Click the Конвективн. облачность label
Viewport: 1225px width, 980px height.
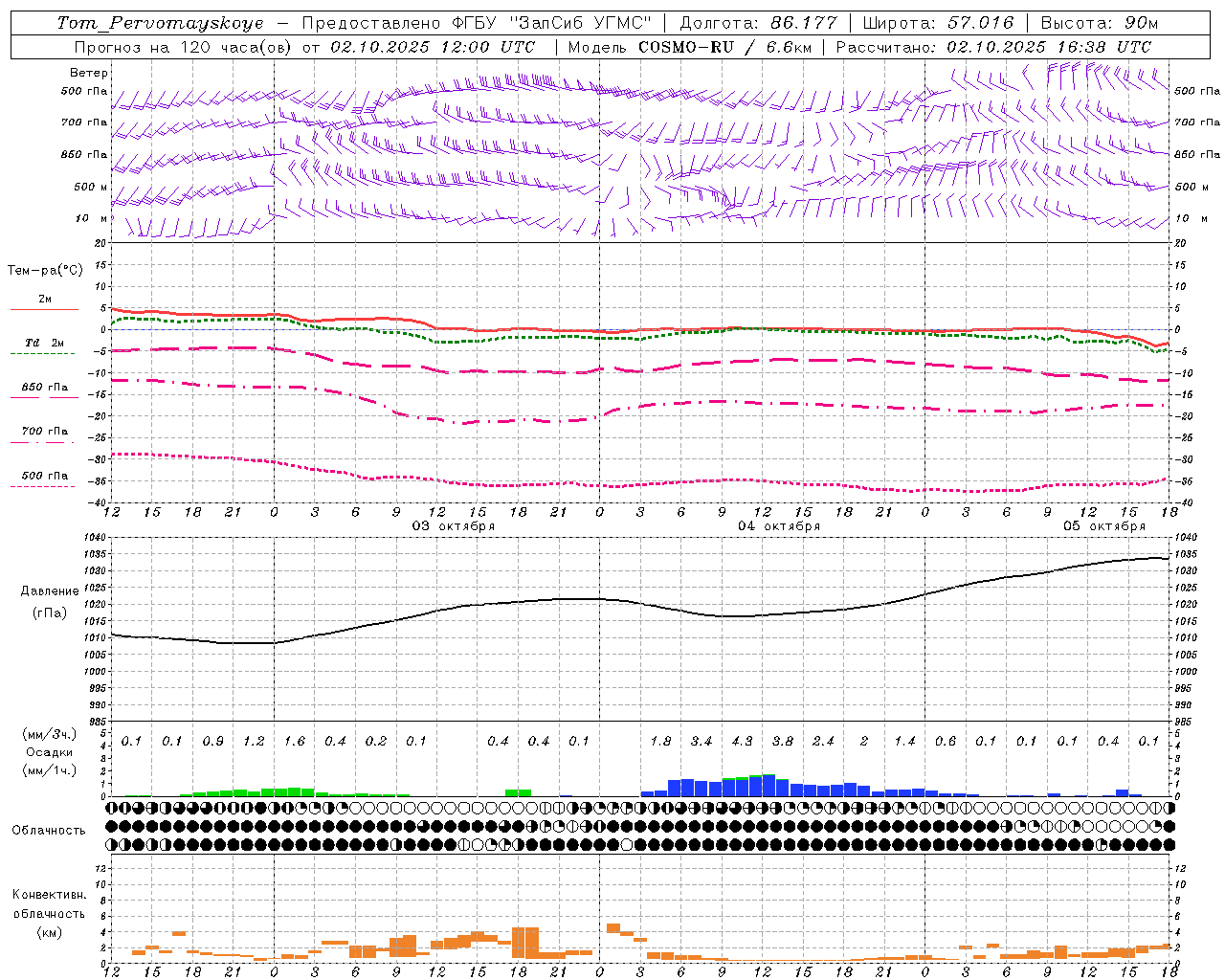[49, 904]
